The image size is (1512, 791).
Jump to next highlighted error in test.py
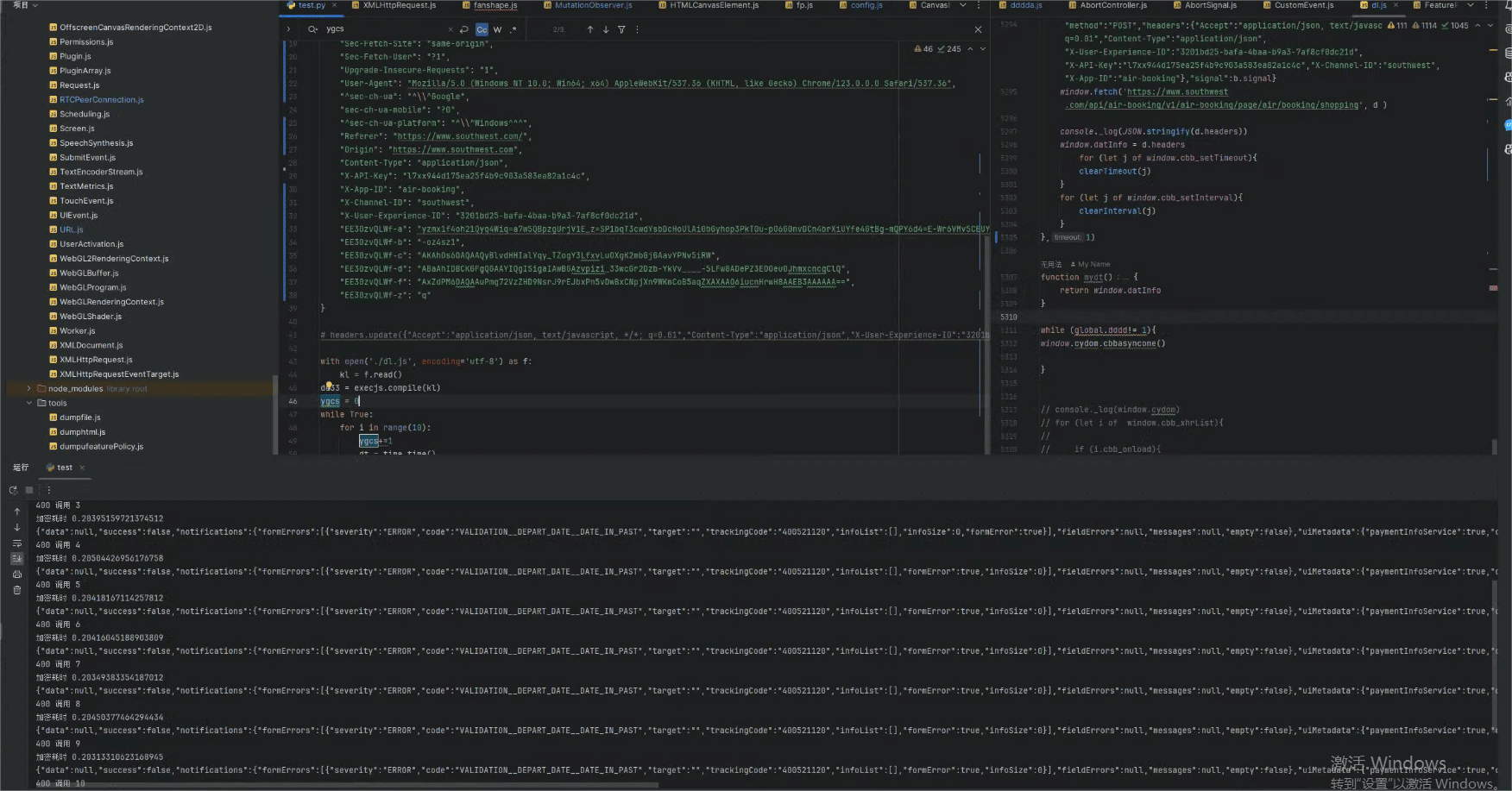pos(982,49)
